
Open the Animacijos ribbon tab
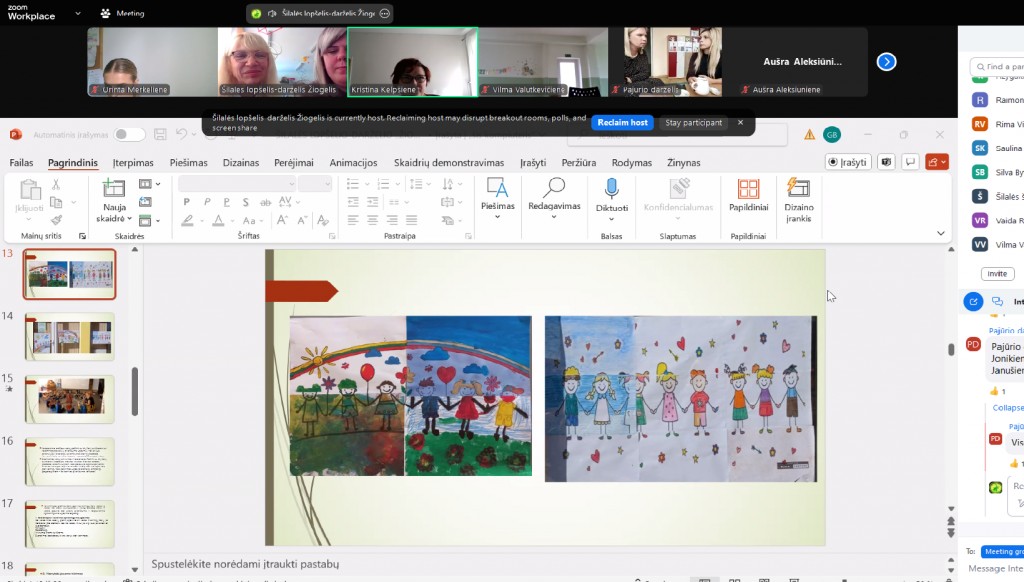coord(353,163)
